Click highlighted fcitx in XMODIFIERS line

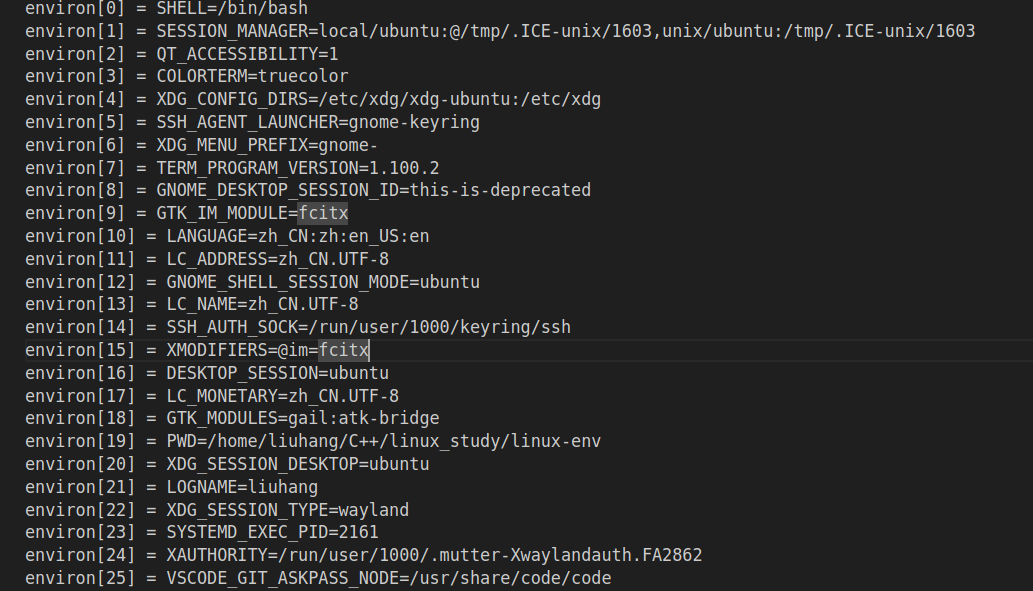point(343,351)
